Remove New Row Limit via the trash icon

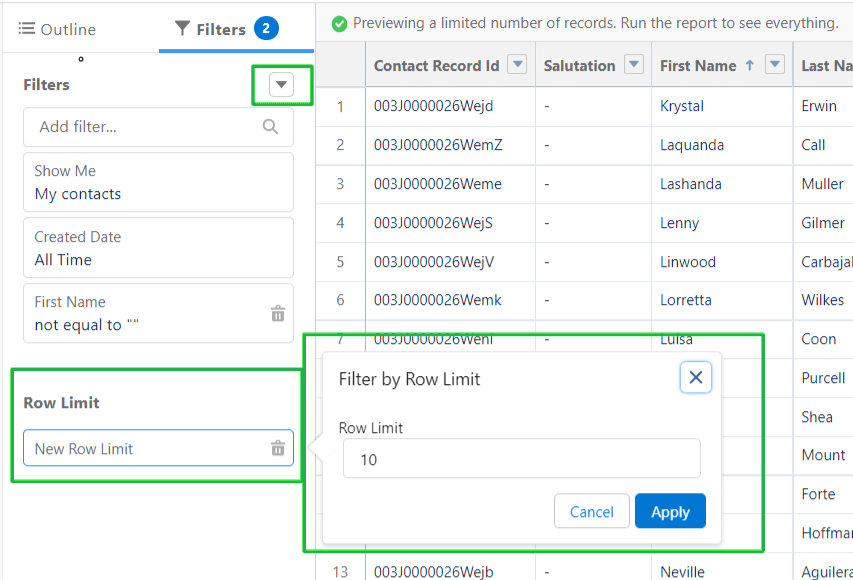point(277,449)
